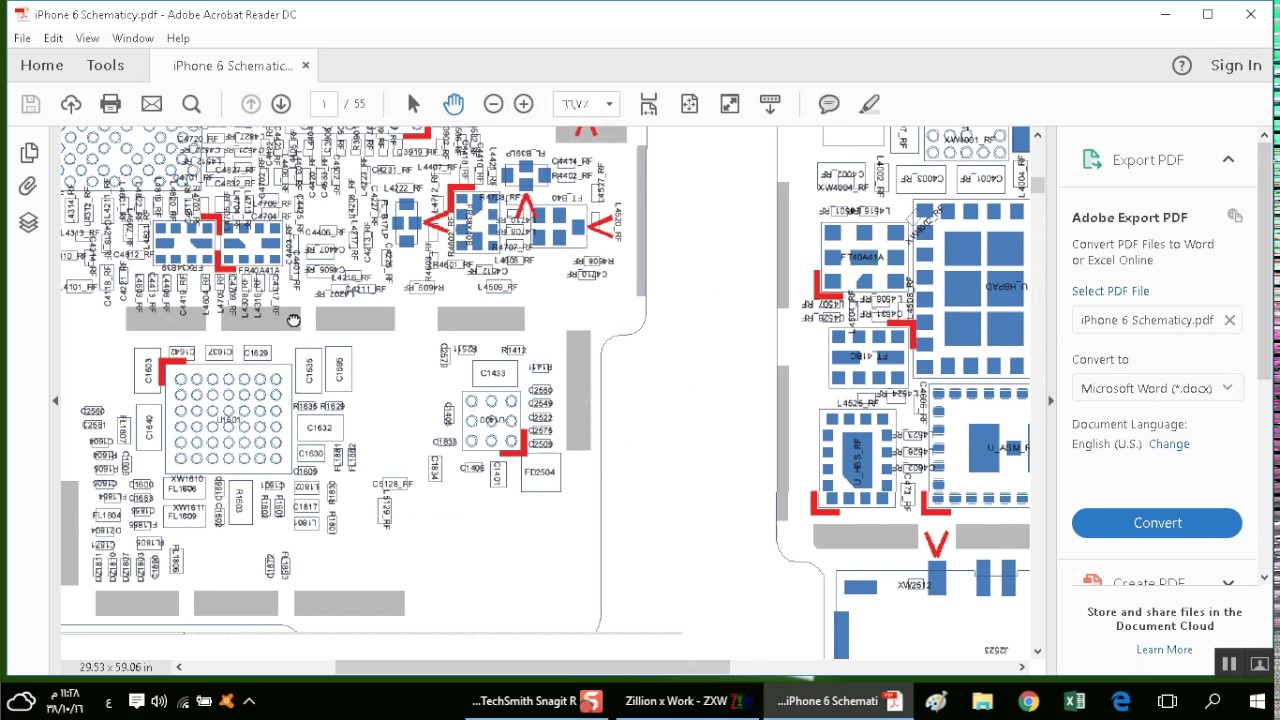This screenshot has width=1280, height=720.
Task: Click the Adobe Export PDF copy icon
Action: point(1235,216)
